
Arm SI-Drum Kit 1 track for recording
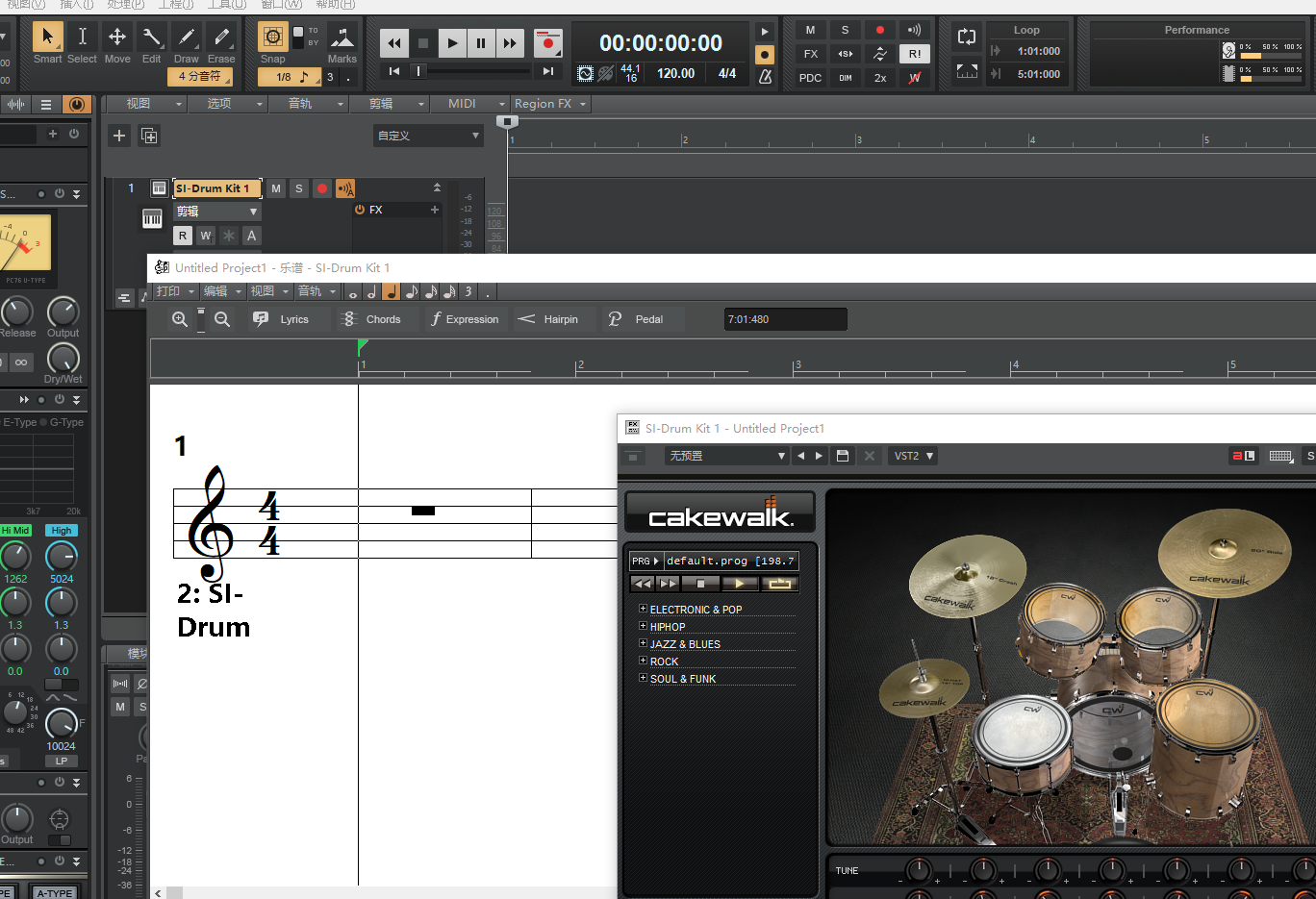(x=322, y=188)
